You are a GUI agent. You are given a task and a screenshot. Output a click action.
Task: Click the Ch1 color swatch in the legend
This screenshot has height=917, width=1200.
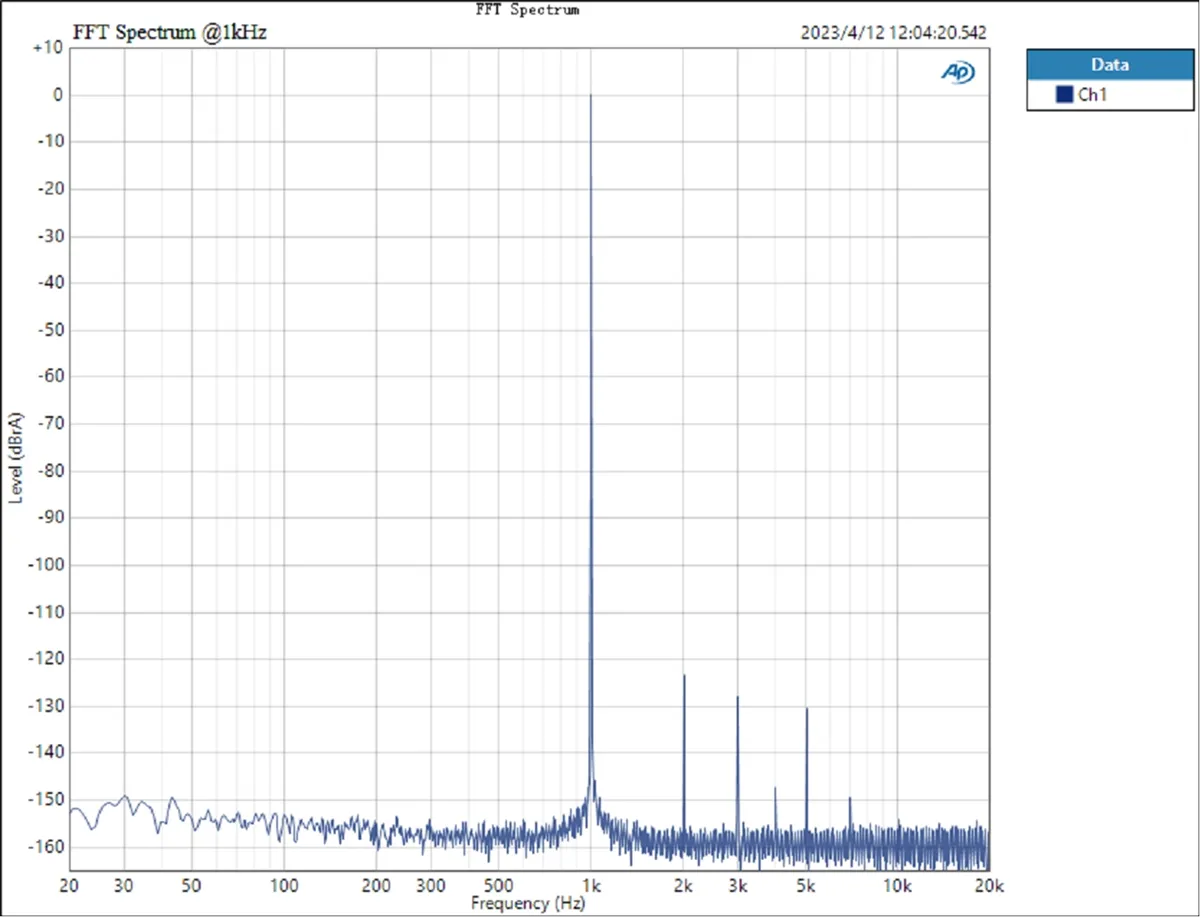pos(1064,95)
